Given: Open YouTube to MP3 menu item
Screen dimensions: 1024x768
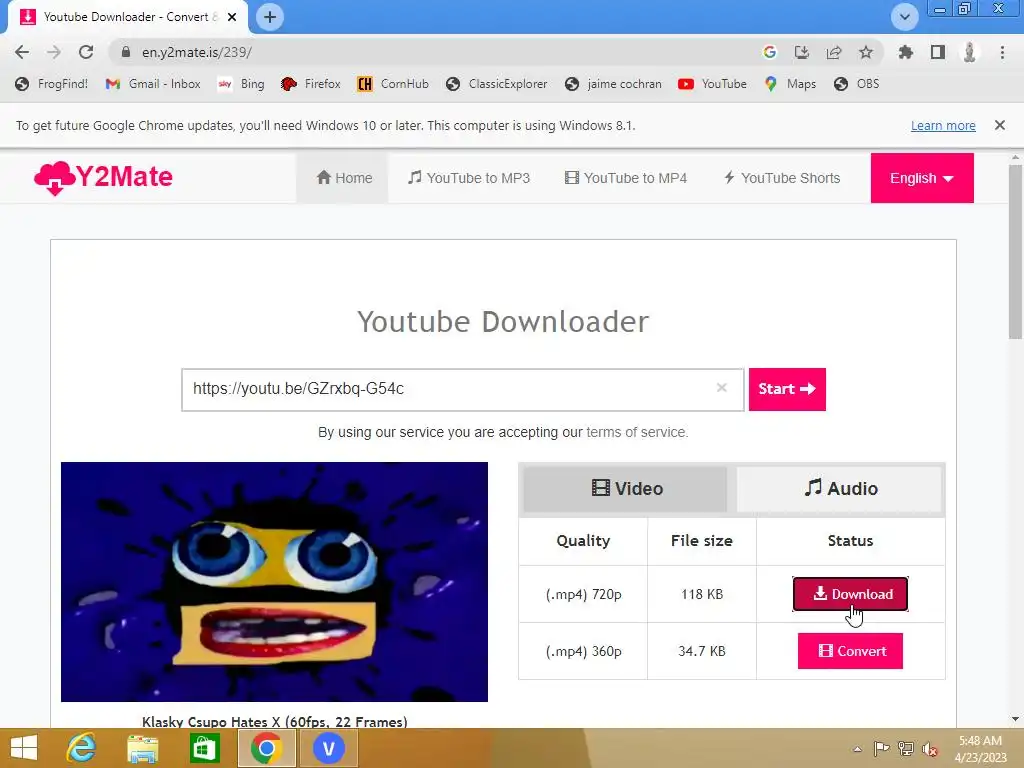Looking at the screenshot, I should tap(469, 178).
